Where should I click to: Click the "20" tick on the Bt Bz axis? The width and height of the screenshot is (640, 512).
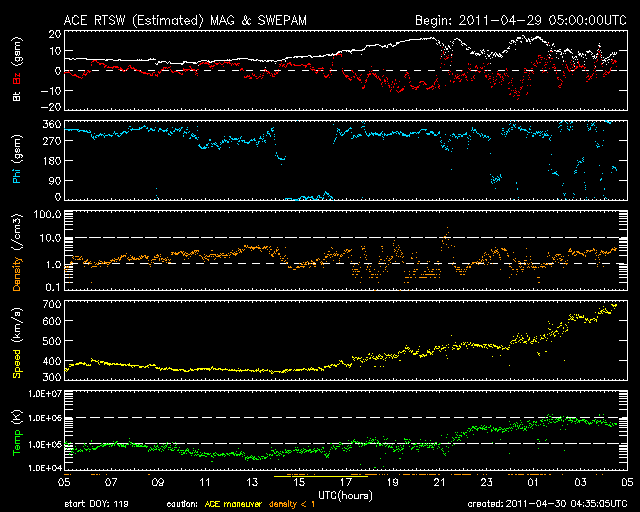click(x=55, y=34)
